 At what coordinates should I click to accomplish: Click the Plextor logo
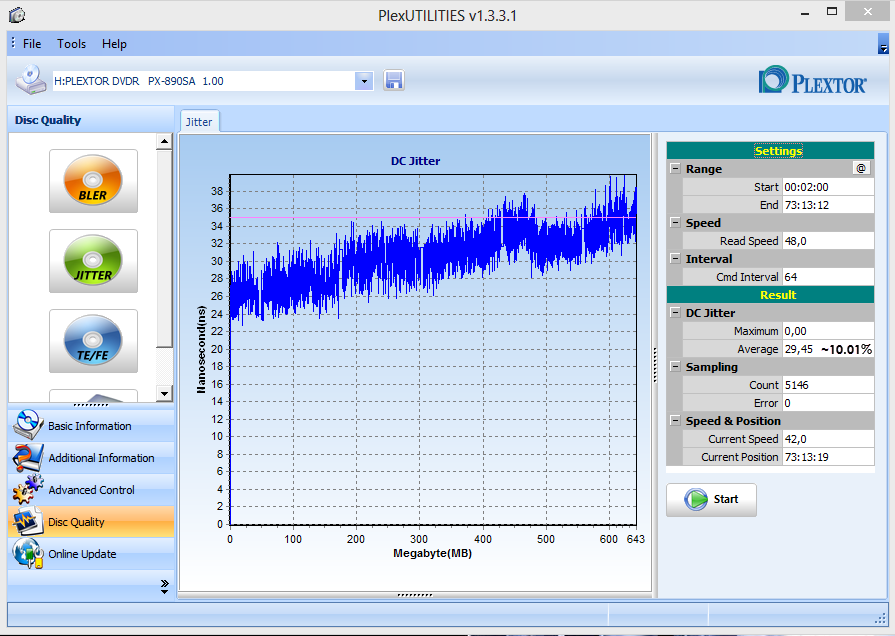[812, 80]
